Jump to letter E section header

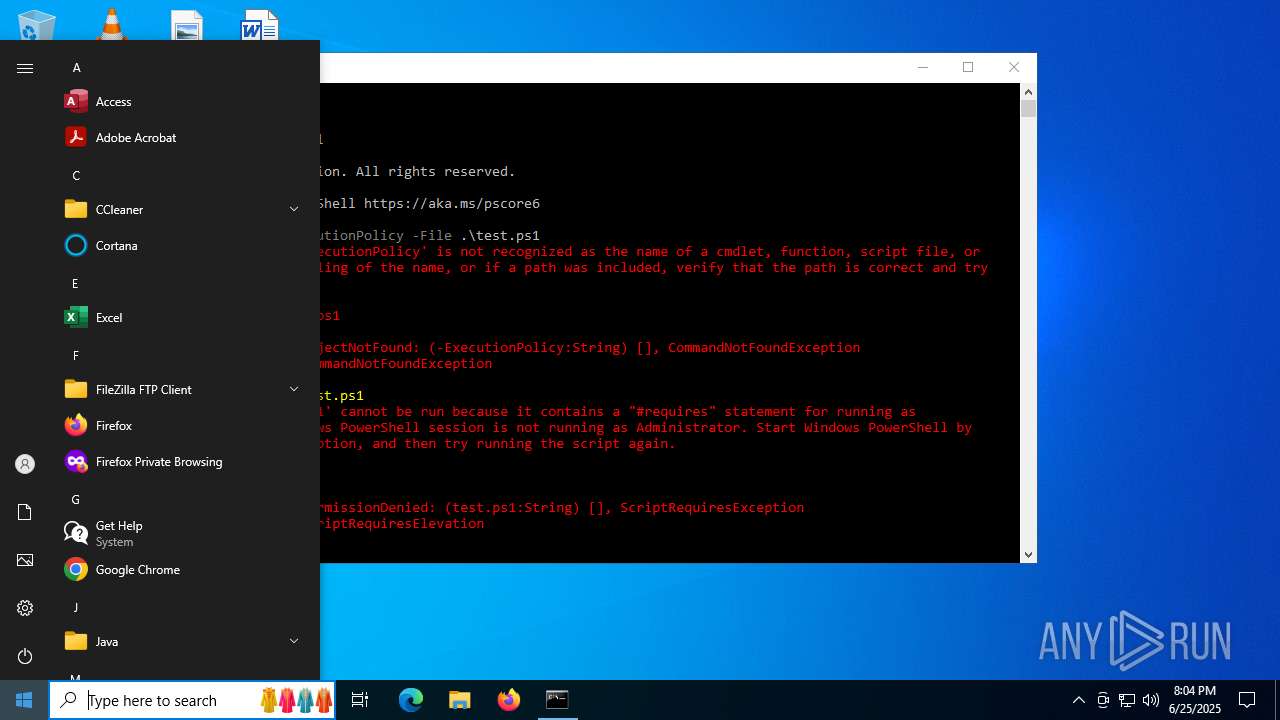[x=76, y=284]
